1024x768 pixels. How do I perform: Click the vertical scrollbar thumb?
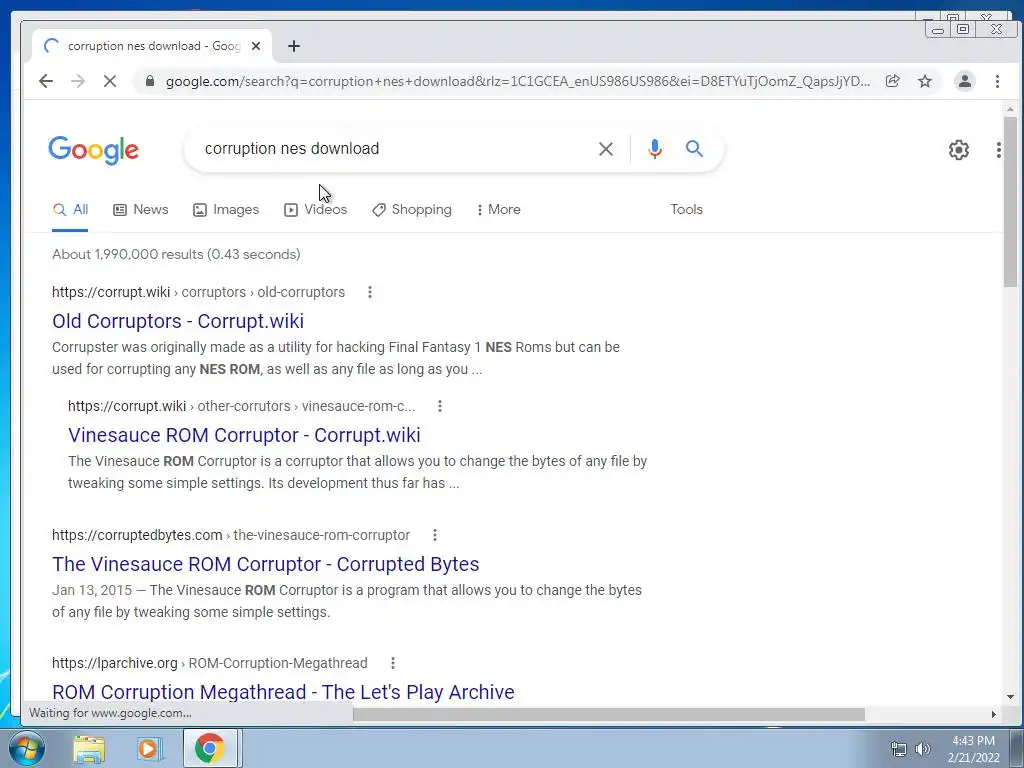[1010, 201]
